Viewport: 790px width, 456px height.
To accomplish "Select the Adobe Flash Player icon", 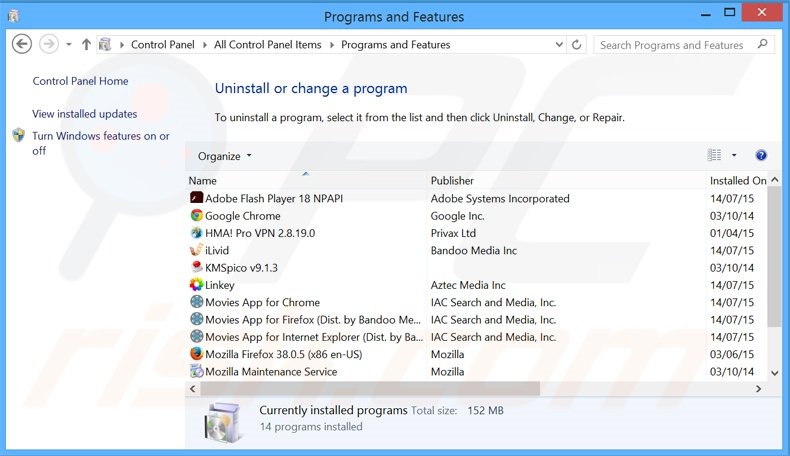I will [x=196, y=198].
